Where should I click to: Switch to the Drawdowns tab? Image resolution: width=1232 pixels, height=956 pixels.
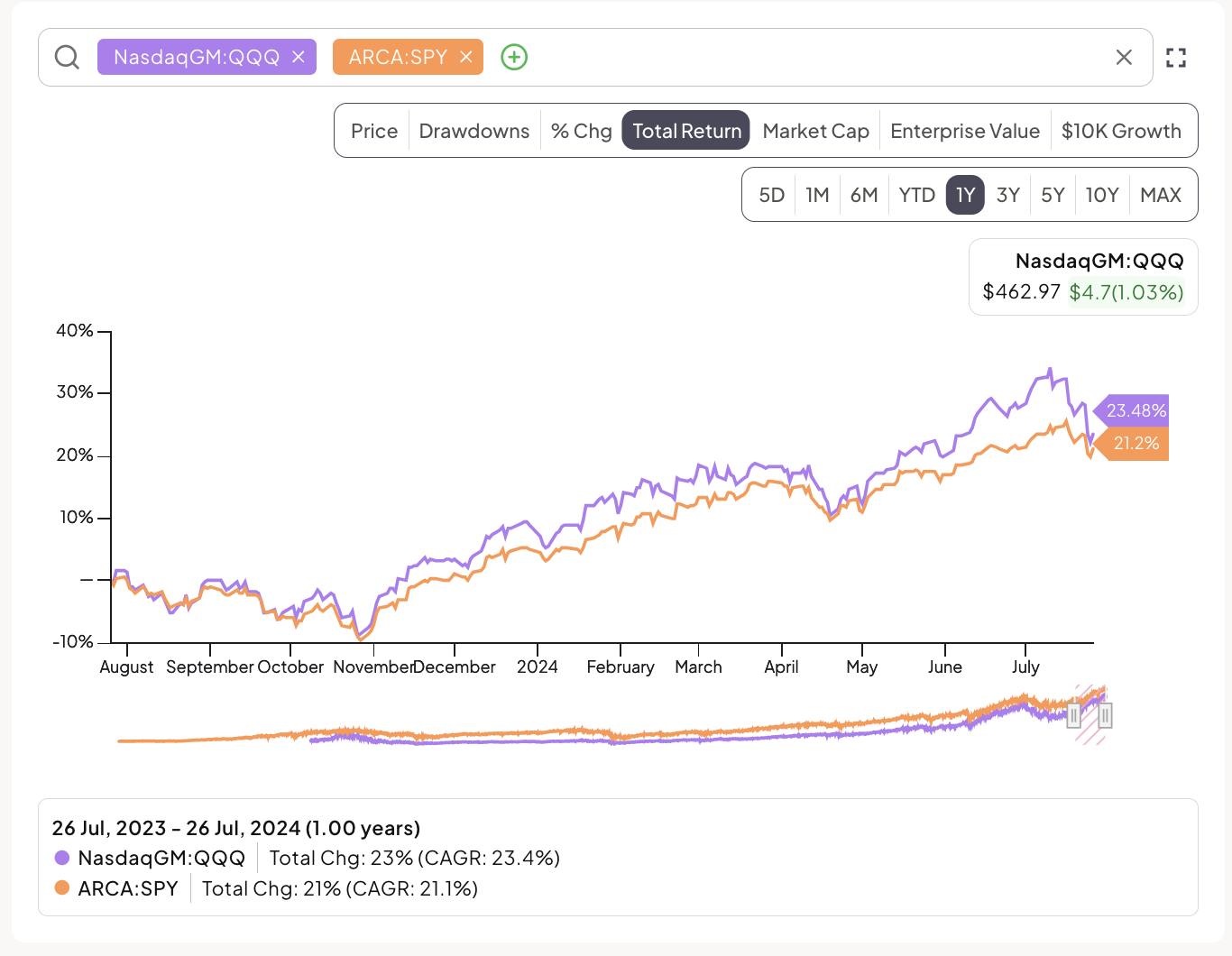click(x=474, y=131)
